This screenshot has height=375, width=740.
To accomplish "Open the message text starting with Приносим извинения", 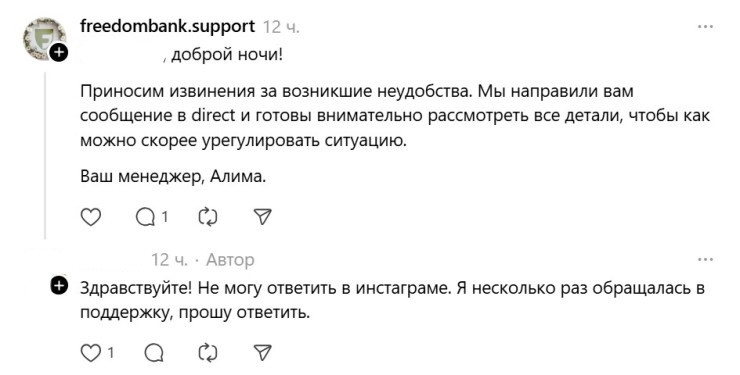I will 395,116.
